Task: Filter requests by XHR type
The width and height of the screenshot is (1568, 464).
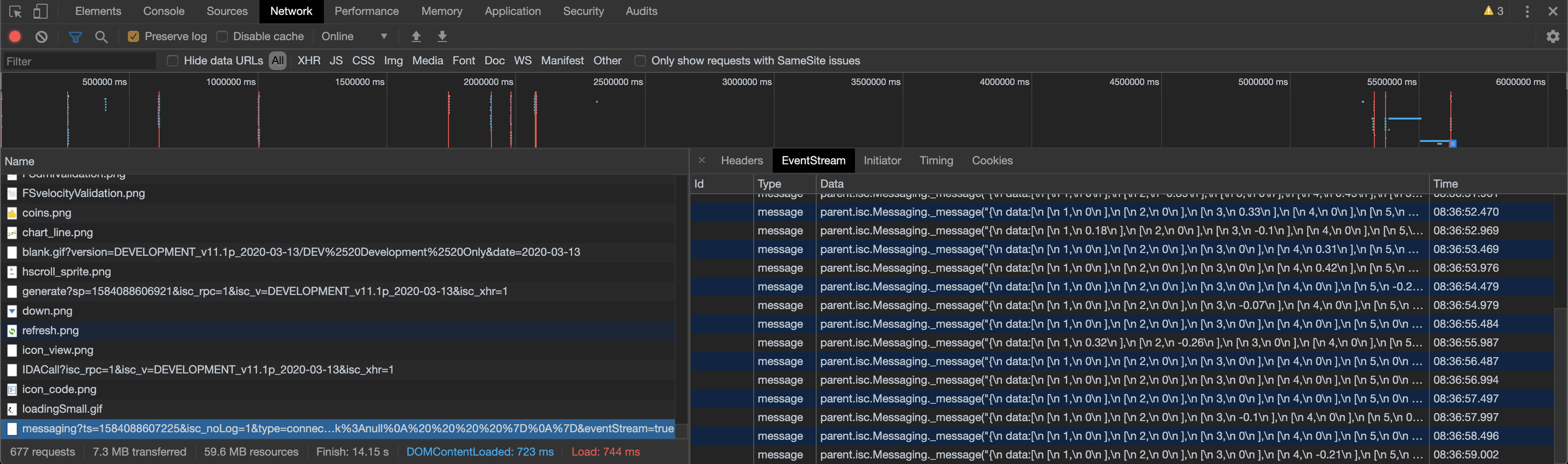Action: [x=308, y=61]
